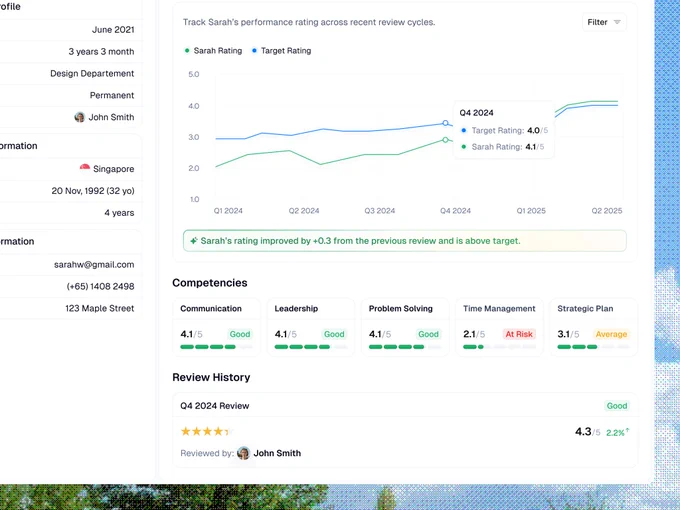This screenshot has width=680, height=510.
Task: Click the Good badge on Leadership
Action: [x=334, y=334]
